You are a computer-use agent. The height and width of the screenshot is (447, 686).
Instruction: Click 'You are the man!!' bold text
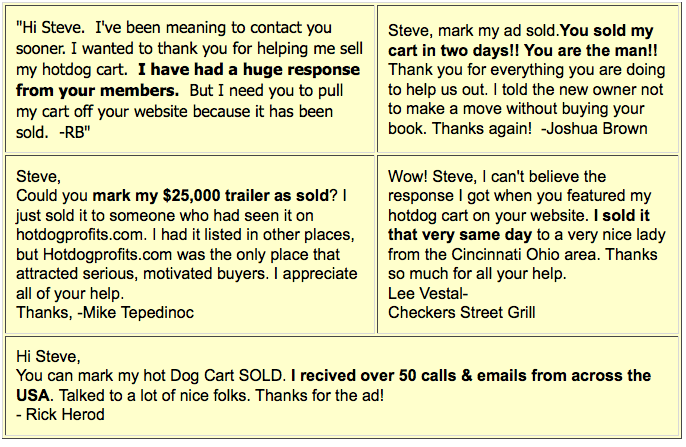click(591, 51)
